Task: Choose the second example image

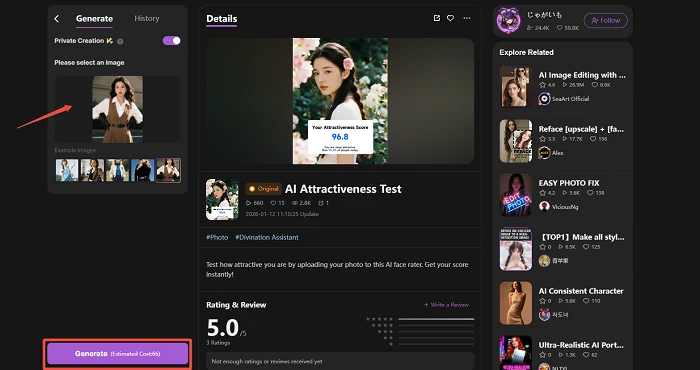Action: 92,170
